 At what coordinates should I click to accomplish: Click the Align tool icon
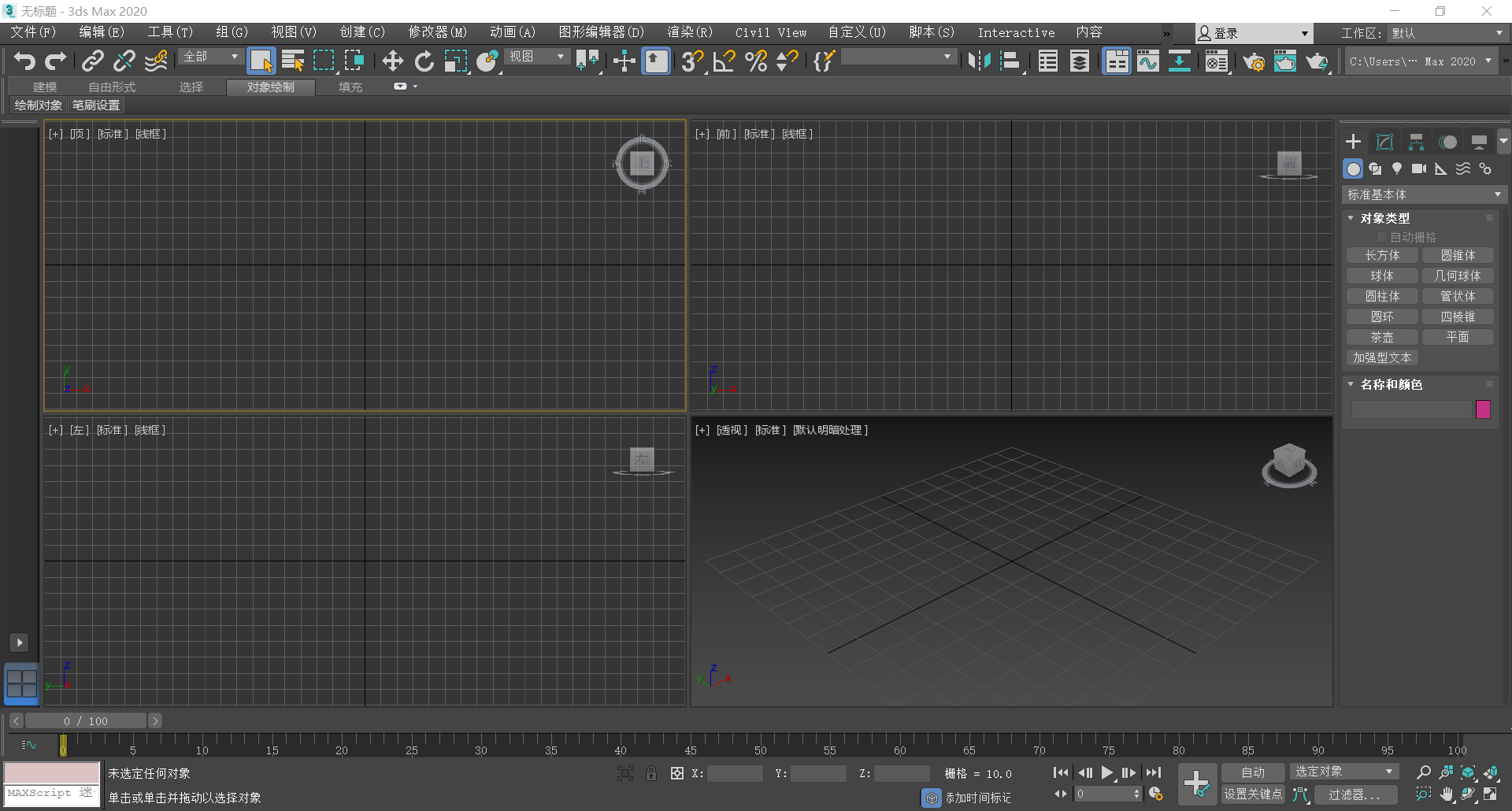[1011, 61]
